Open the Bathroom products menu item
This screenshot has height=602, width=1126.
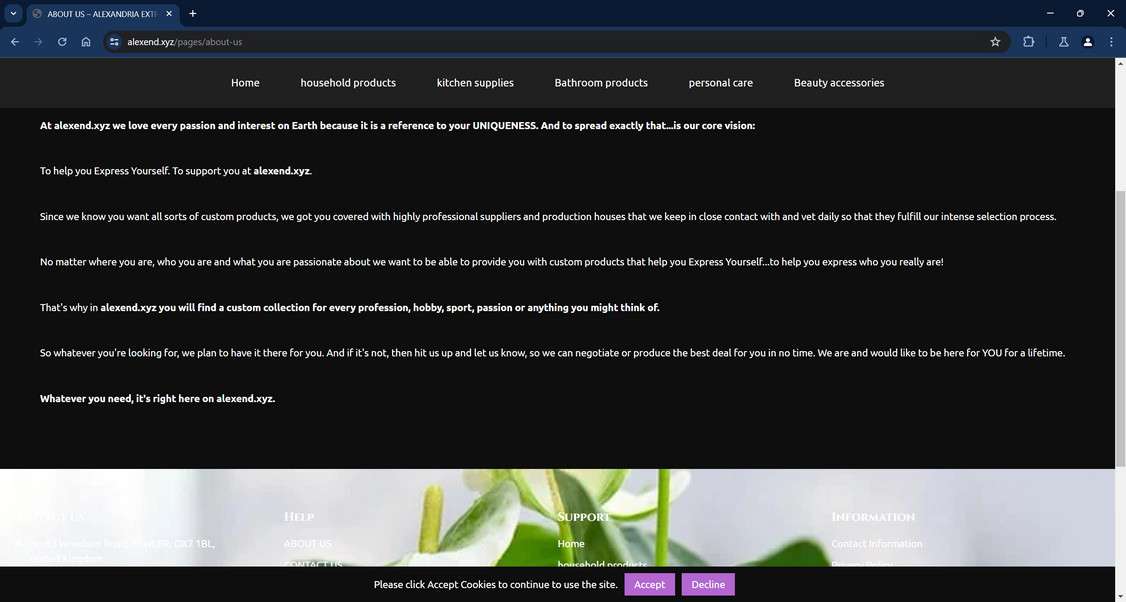coord(601,83)
